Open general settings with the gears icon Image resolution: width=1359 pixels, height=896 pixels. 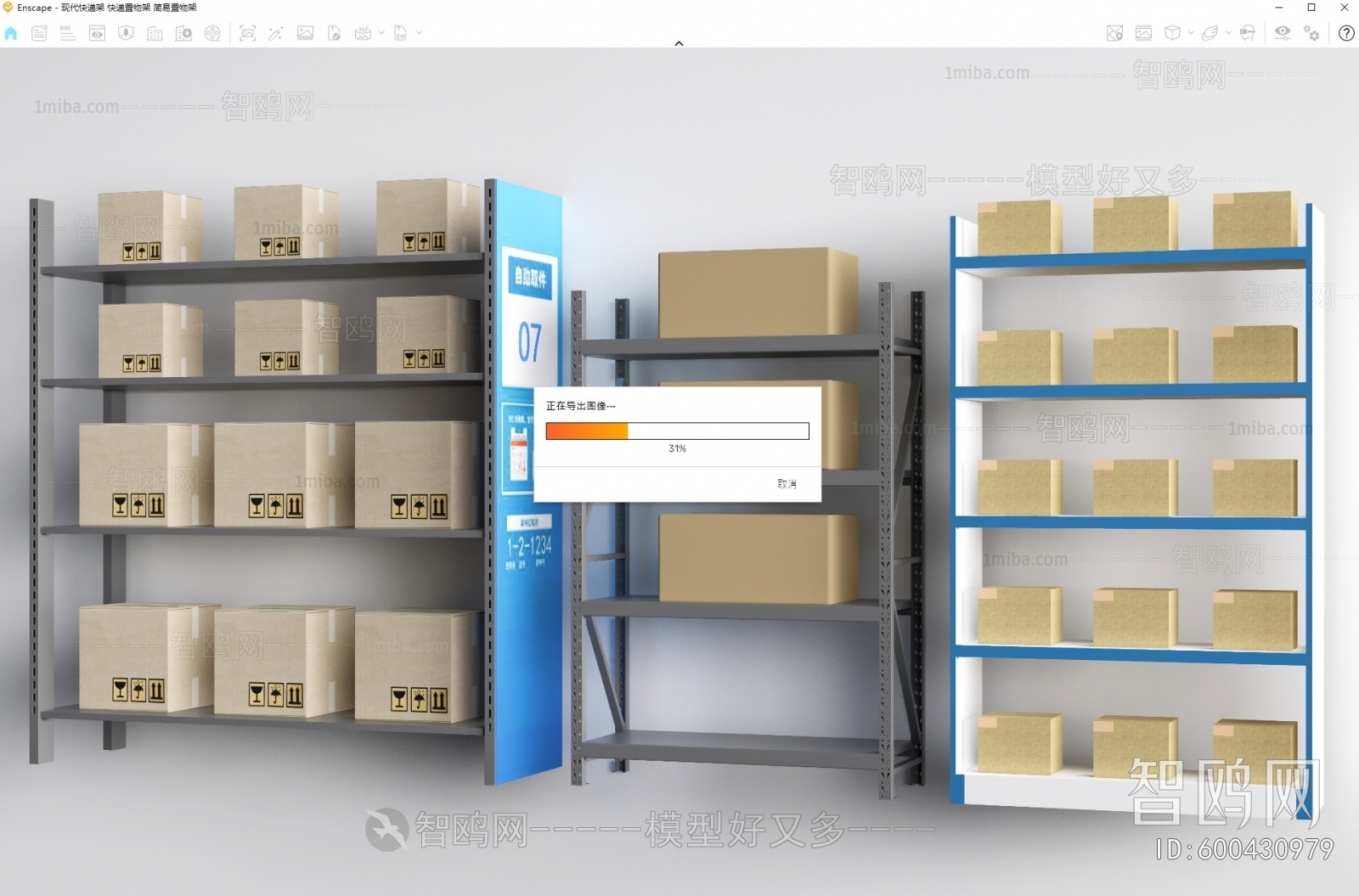click(1311, 34)
